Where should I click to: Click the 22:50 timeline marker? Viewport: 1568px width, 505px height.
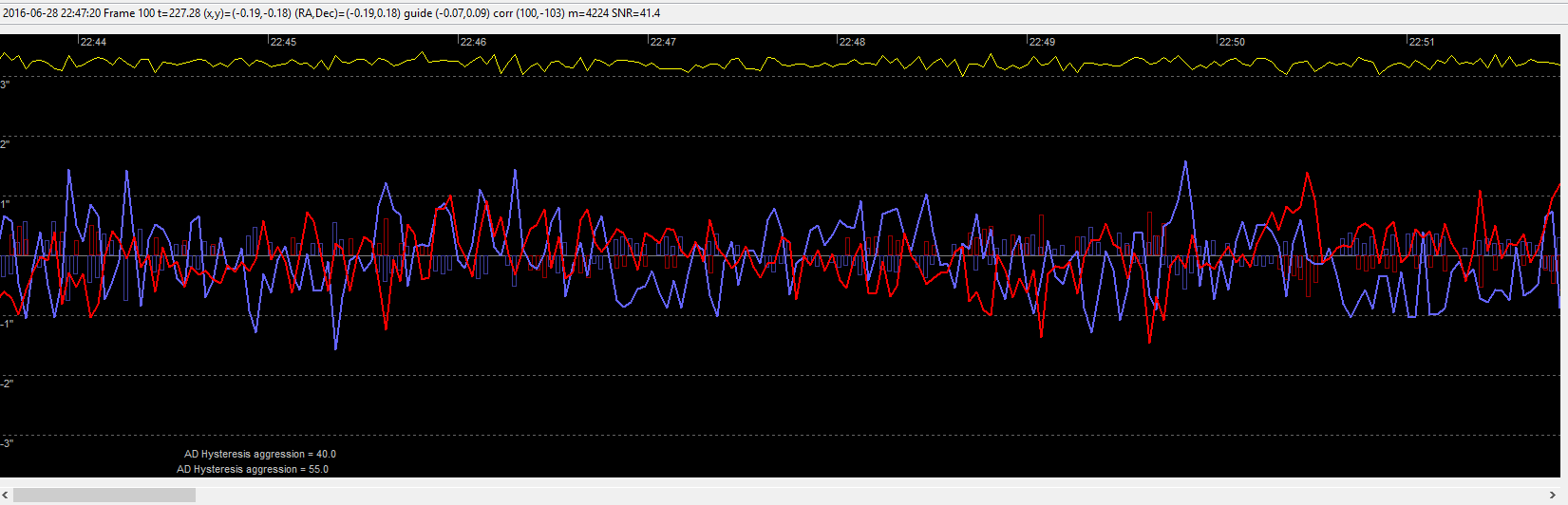1232,42
